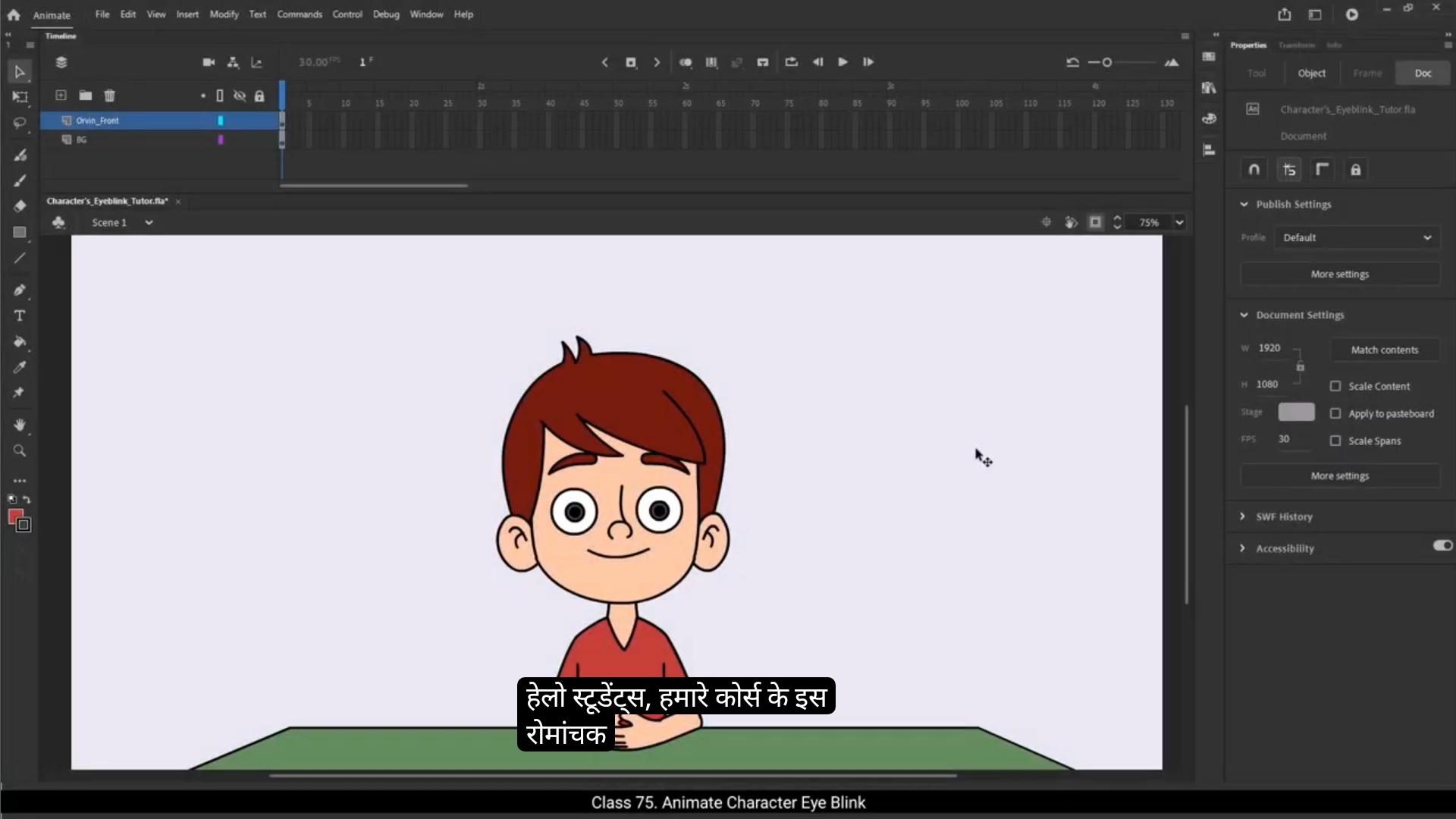Enable Apply to pasteboard checkbox
The image size is (1456, 819).
coord(1335,413)
